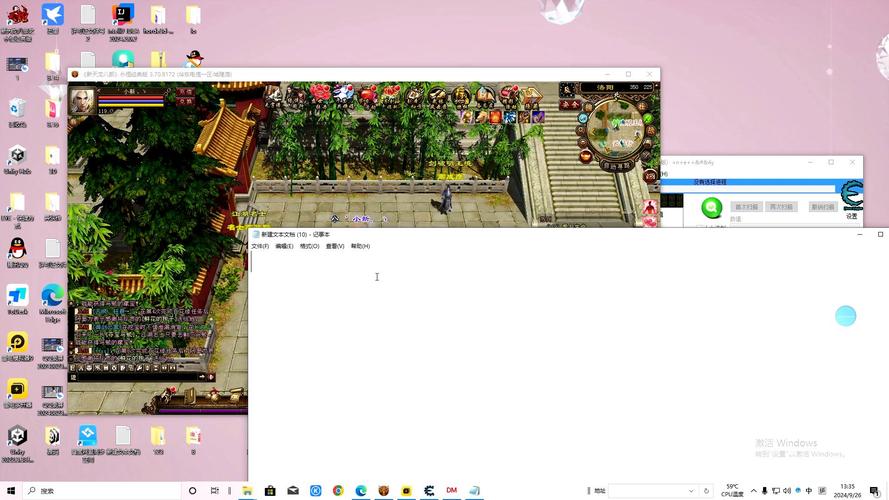Click the green orb beside the minimap
The image size is (889, 500).
647,118
